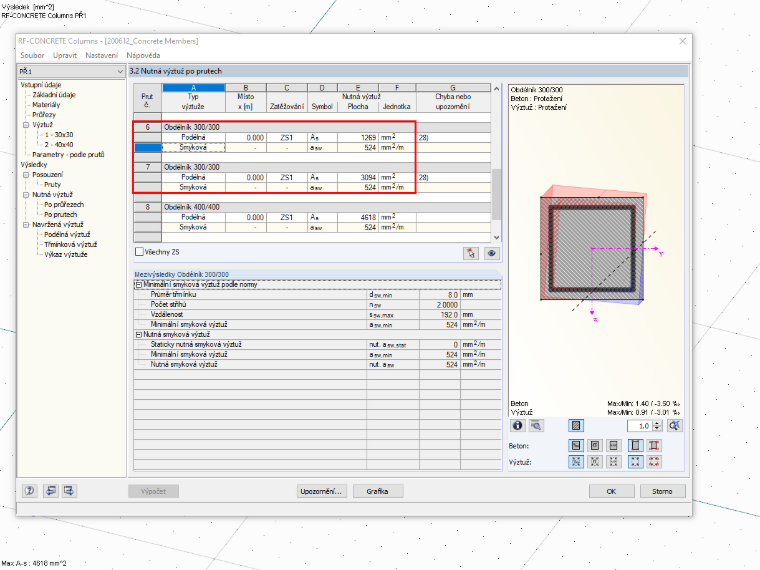
Task: Toggle the eye view mode icon
Action: [491, 253]
